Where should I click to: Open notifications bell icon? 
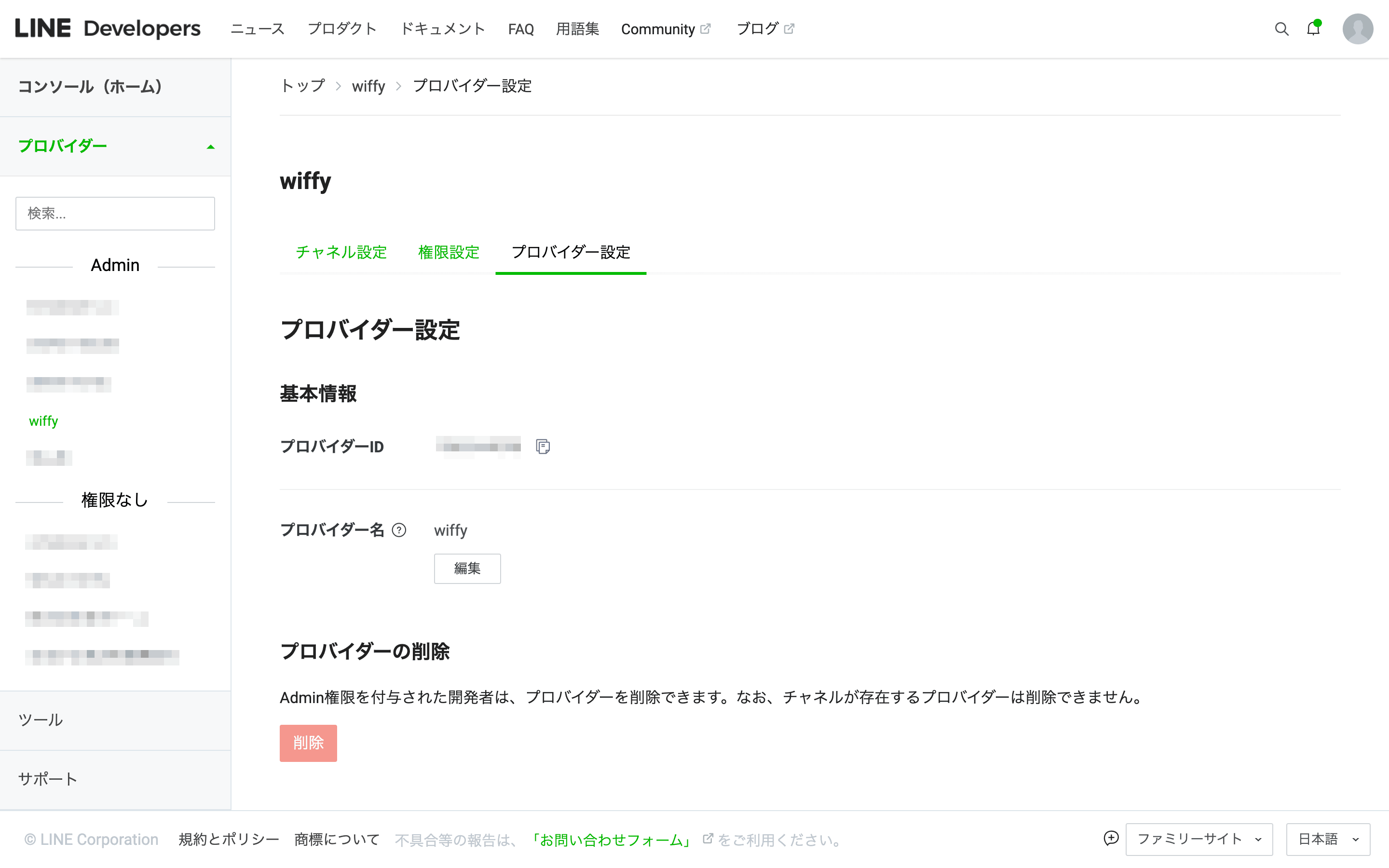(1313, 28)
